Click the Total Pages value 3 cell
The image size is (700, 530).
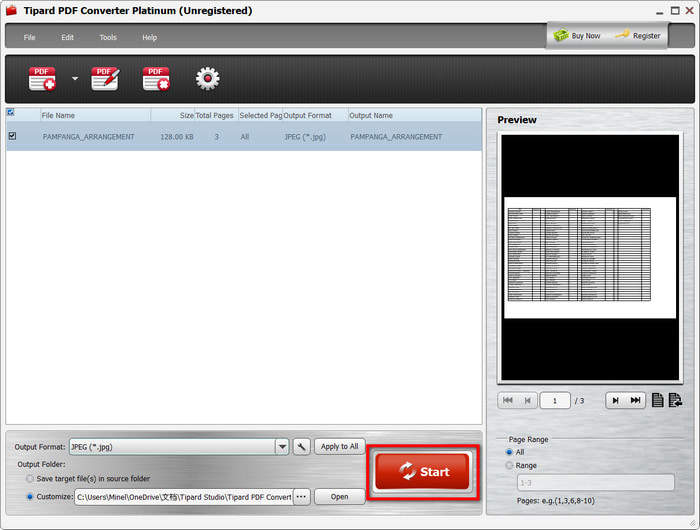(217, 137)
